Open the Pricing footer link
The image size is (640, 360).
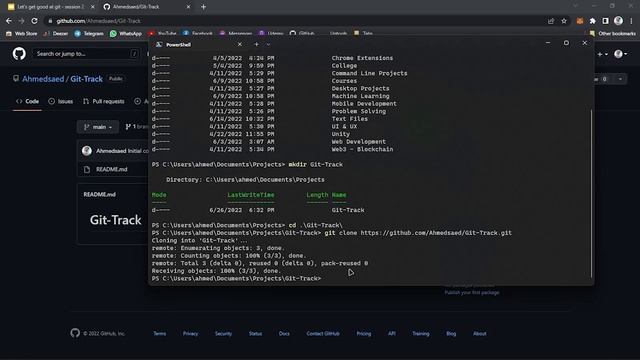point(364,333)
